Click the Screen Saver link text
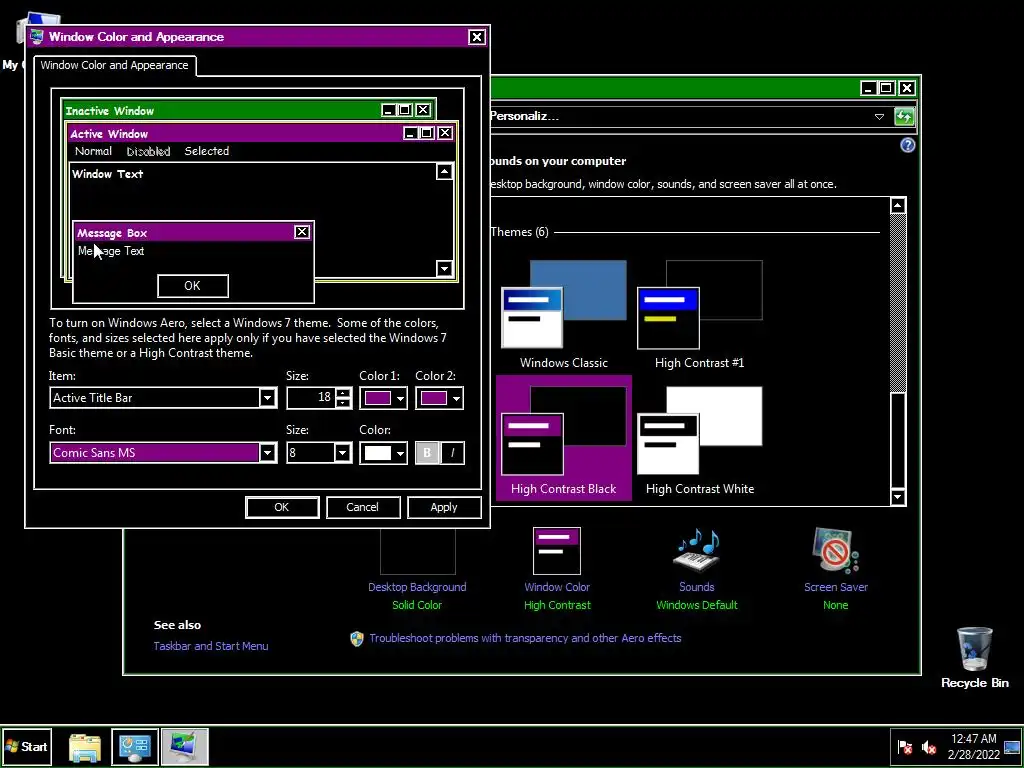Image resolution: width=1024 pixels, height=768 pixels. tap(836, 587)
